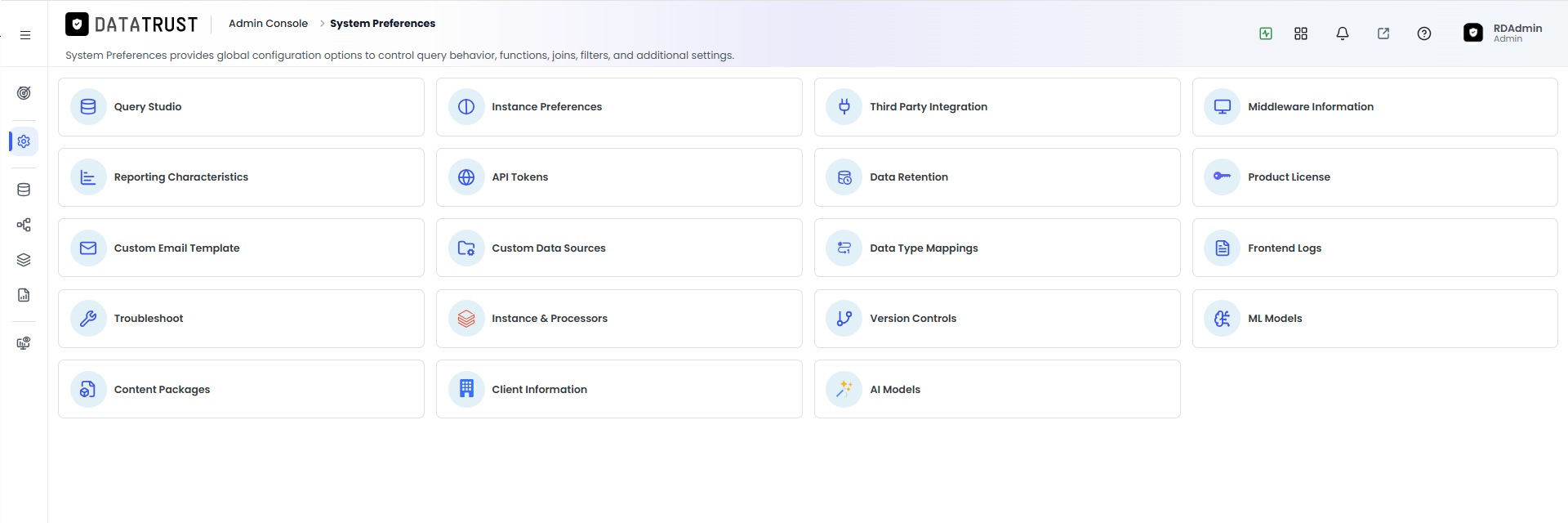Open Frontend Logs card
The image size is (1568, 523).
tap(1375, 248)
